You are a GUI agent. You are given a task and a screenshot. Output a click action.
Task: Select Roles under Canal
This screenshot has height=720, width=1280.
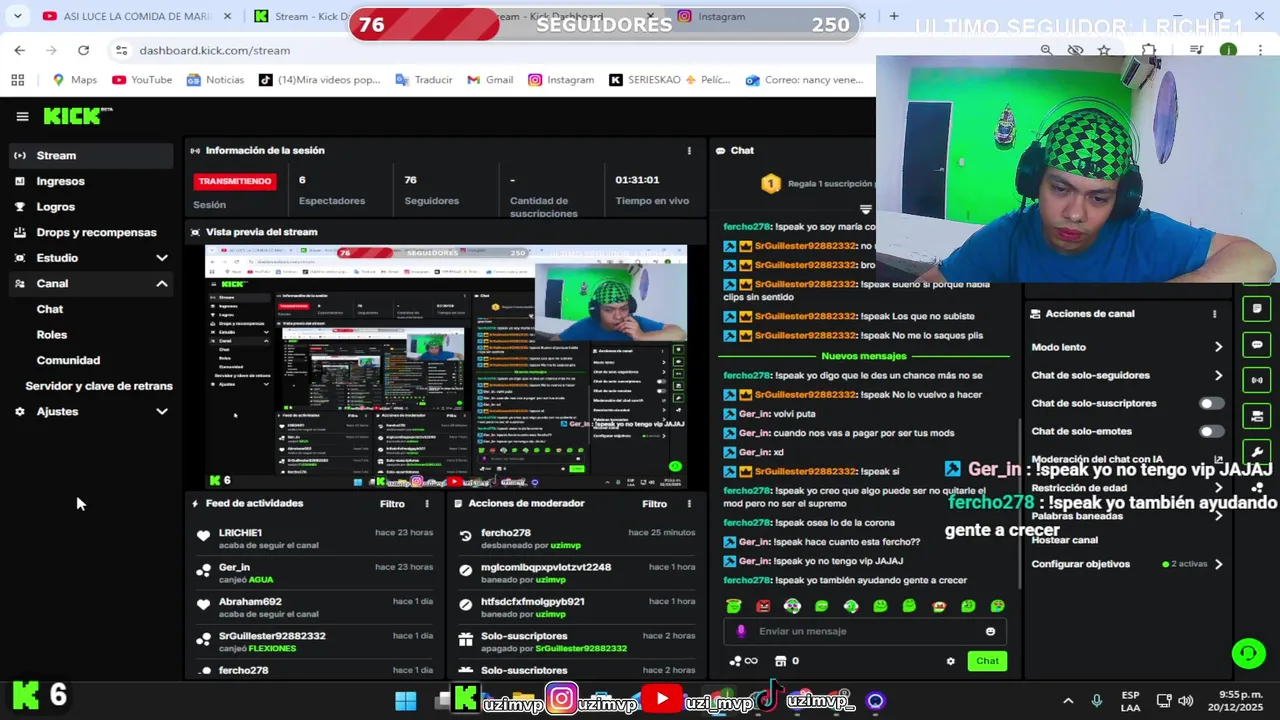click(52, 335)
